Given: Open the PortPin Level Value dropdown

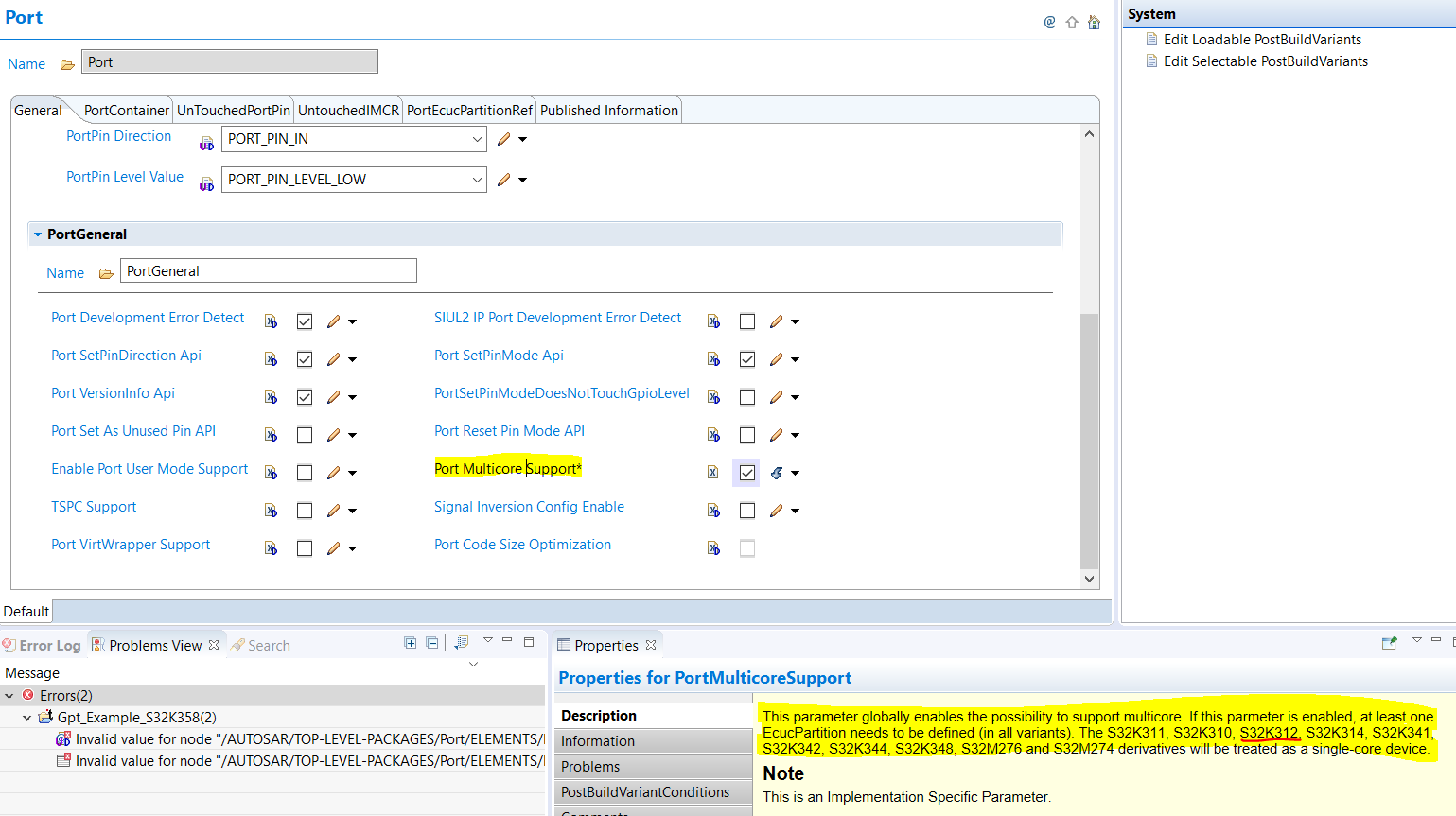Looking at the screenshot, I should coord(479,179).
